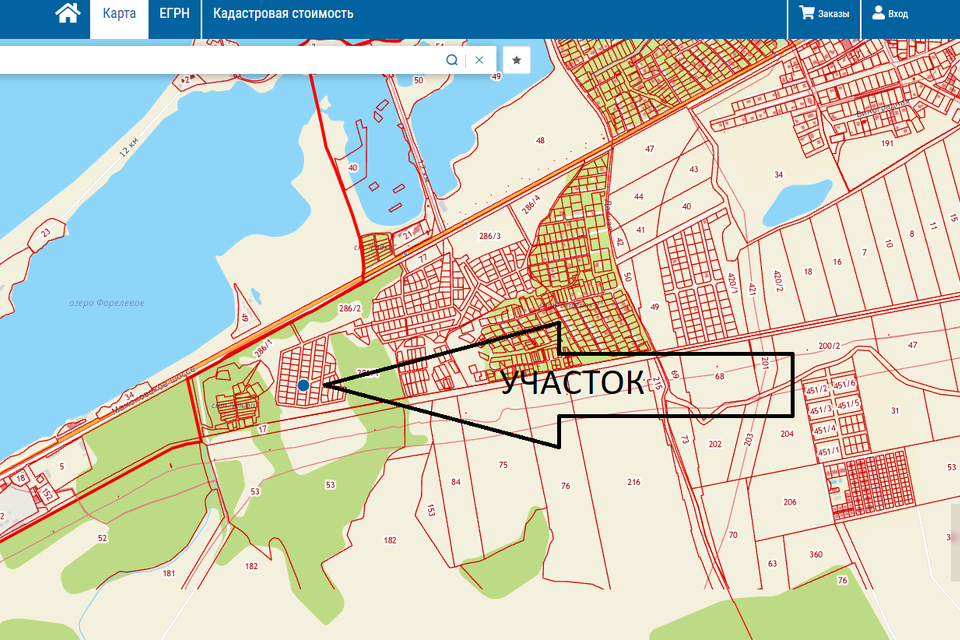Viewport: 960px width, 640px height.
Task: Select the blue dot parcel marker
Action: point(303,385)
